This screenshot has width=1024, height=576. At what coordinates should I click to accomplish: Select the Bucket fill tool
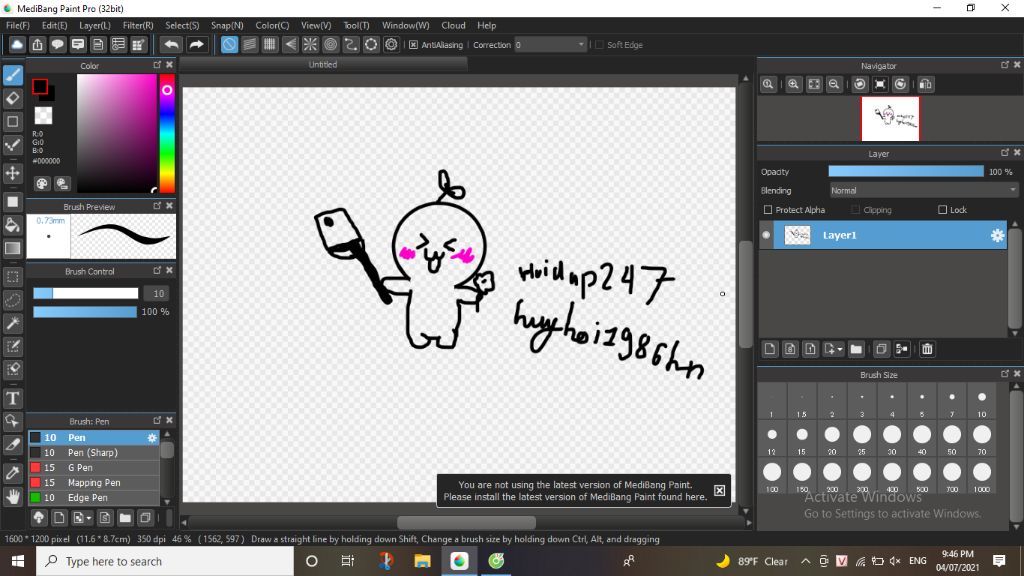(x=12, y=225)
